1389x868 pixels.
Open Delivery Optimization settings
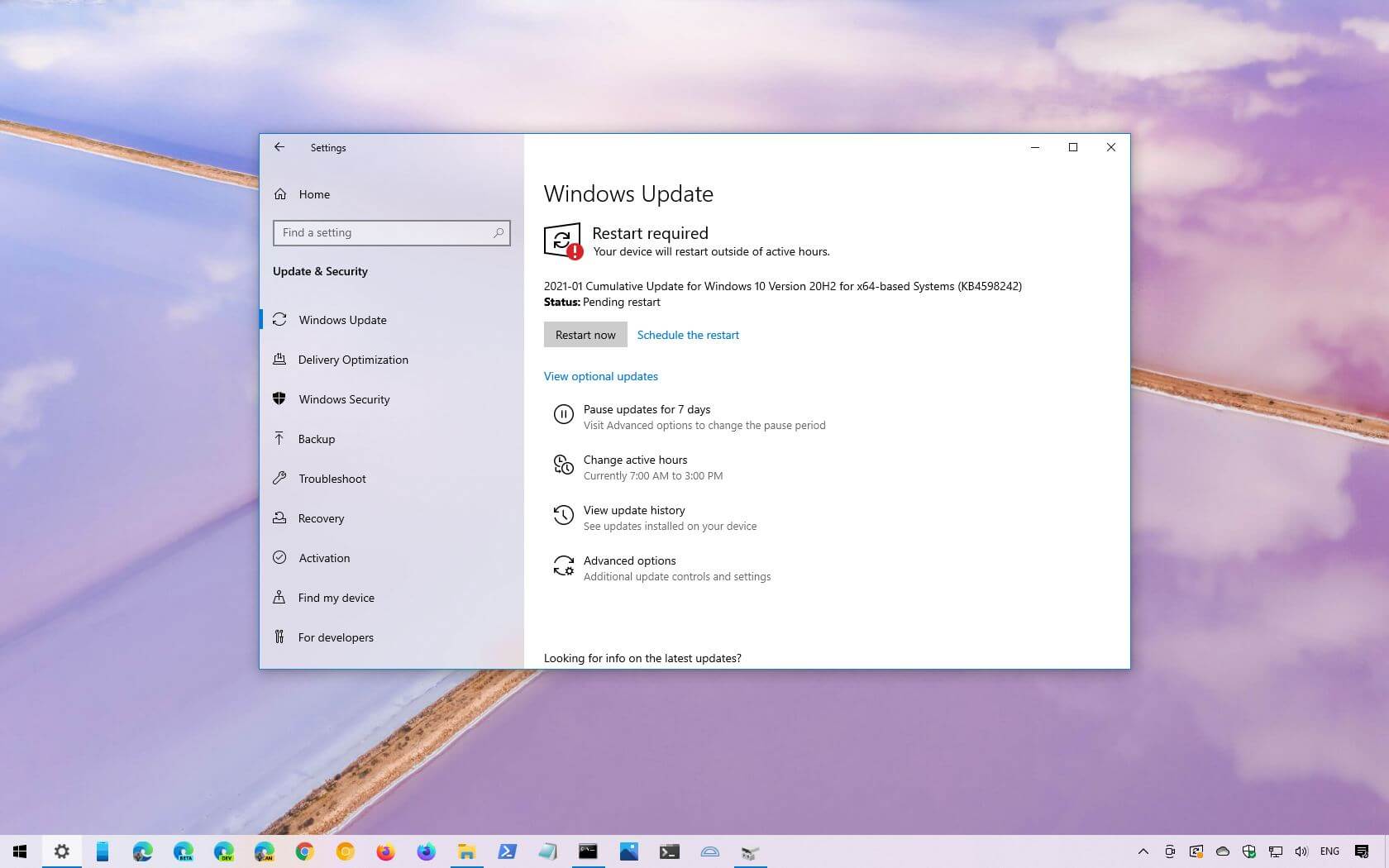(353, 360)
